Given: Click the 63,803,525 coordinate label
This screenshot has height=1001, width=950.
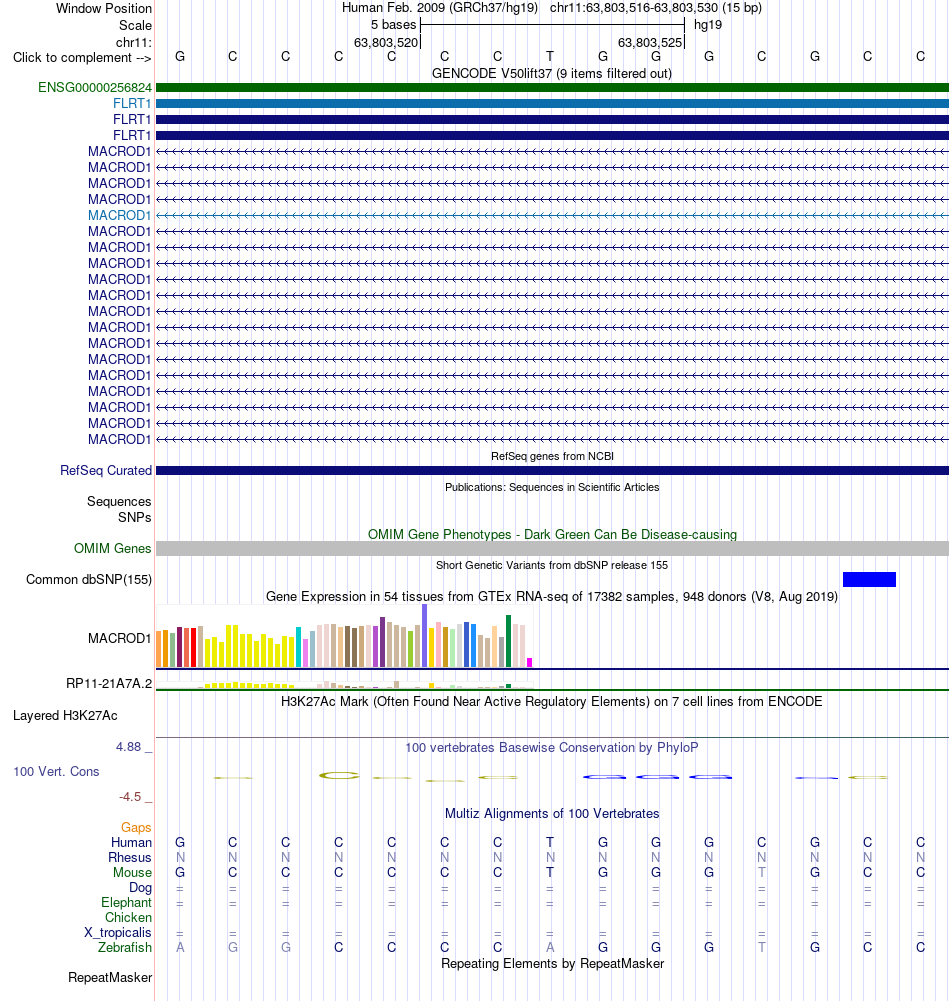Looking at the screenshot, I should (650, 43).
